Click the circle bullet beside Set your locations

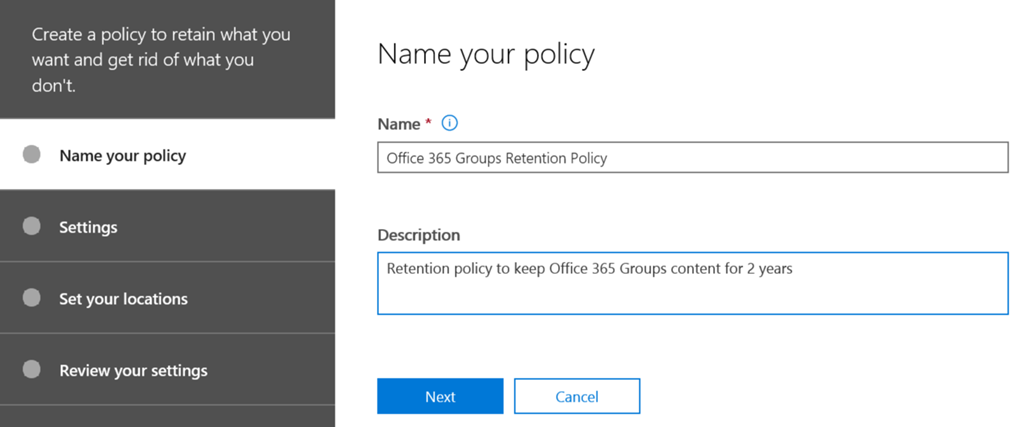[31, 298]
